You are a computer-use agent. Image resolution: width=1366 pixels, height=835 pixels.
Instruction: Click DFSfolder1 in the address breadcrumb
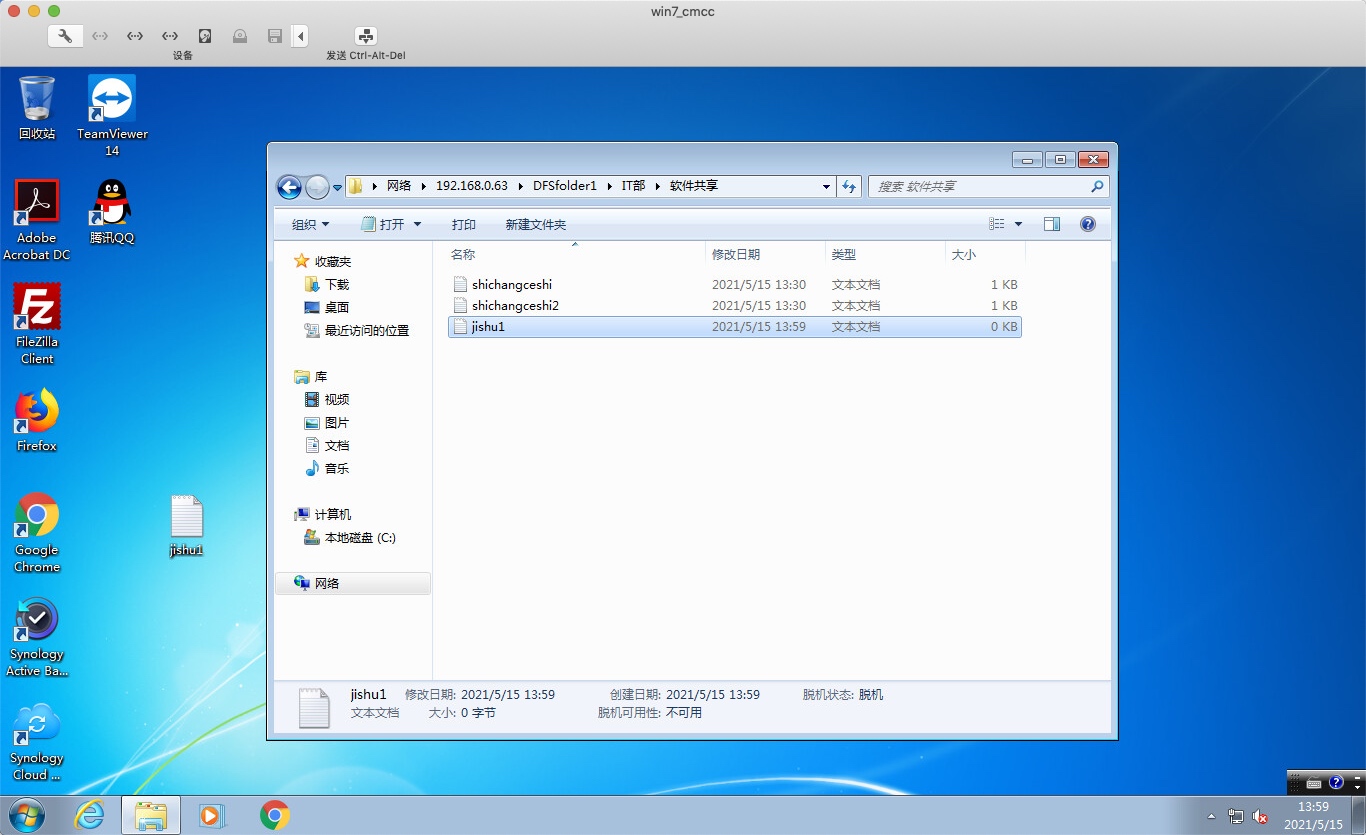[565, 186]
